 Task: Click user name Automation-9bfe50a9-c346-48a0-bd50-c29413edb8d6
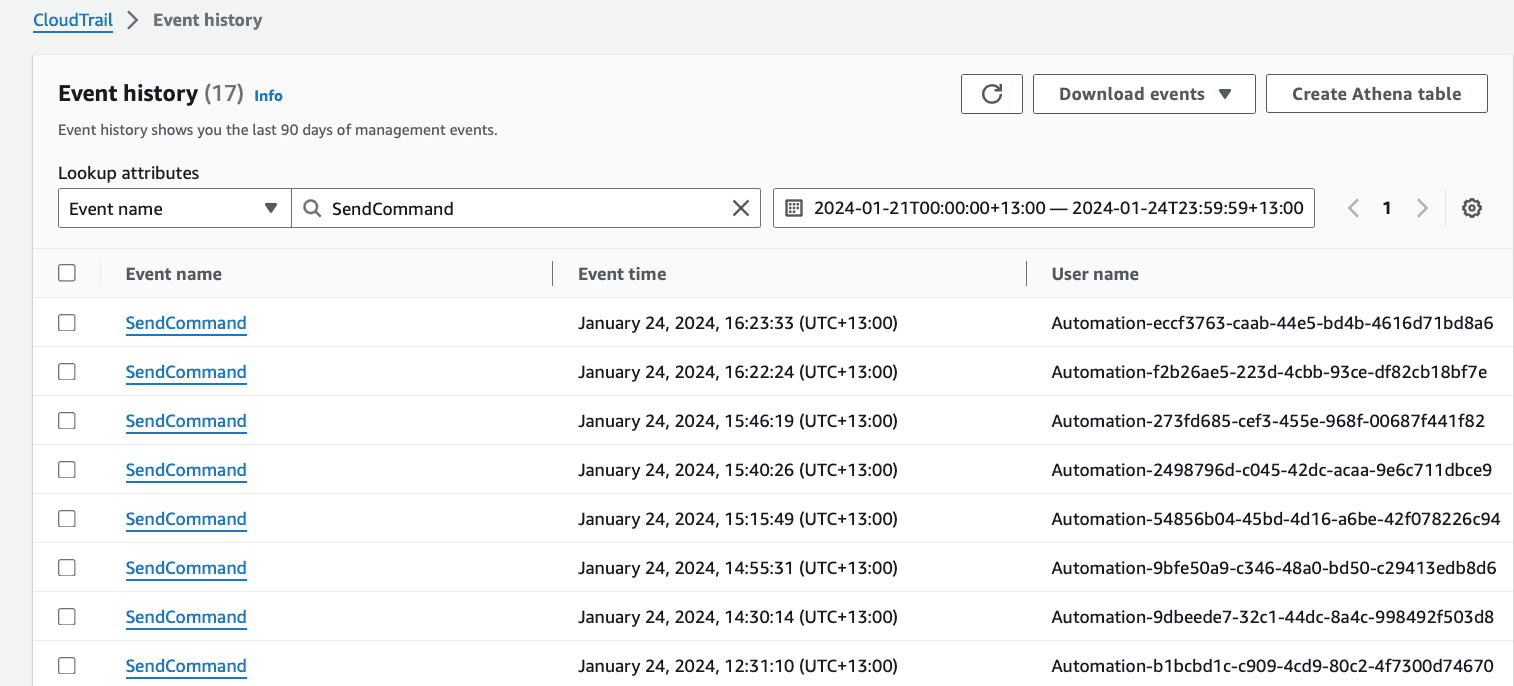pyautogui.click(x=1274, y=568)
